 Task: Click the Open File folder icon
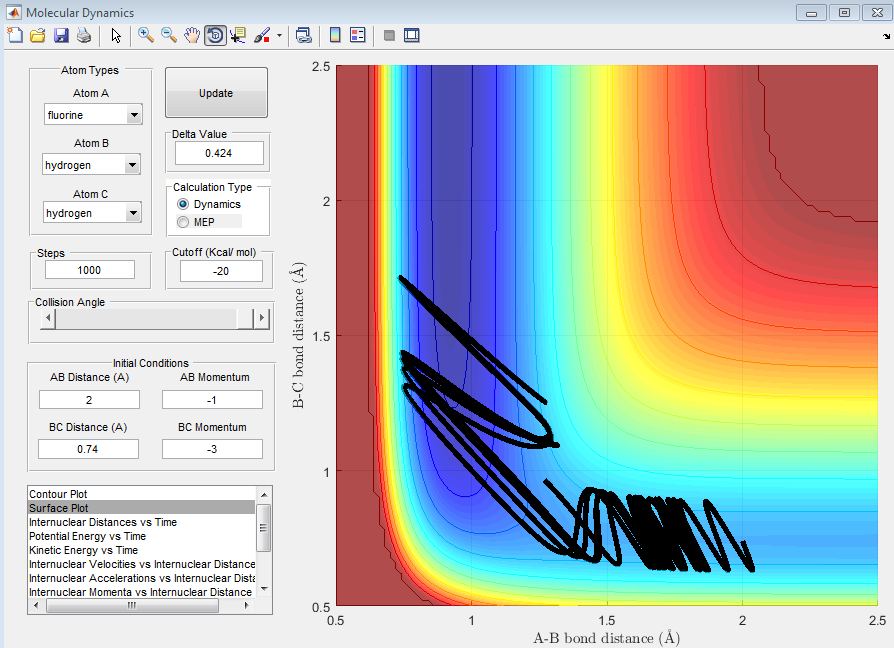click(38, 35)
